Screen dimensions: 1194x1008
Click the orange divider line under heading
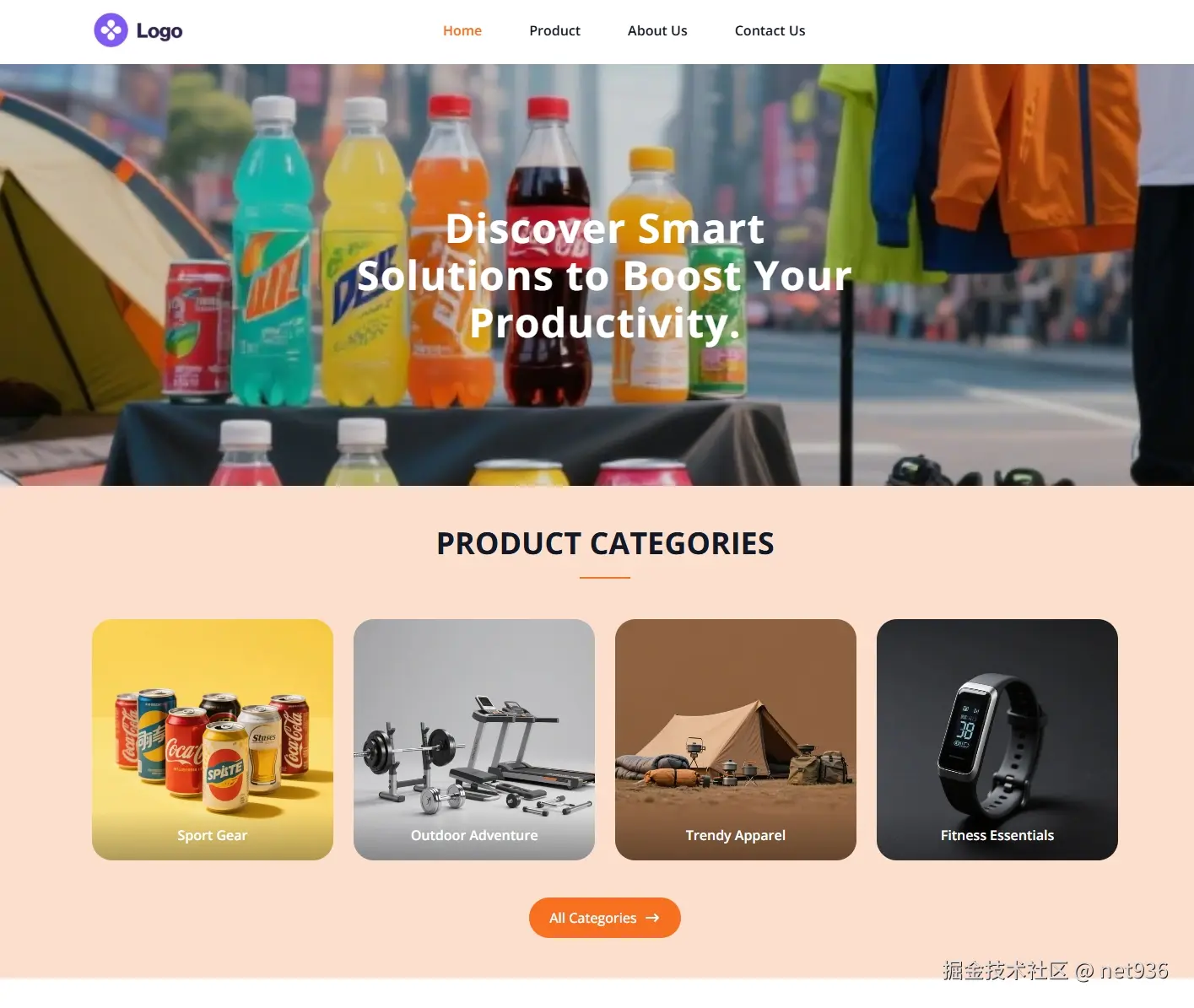[x=605, y=578]
